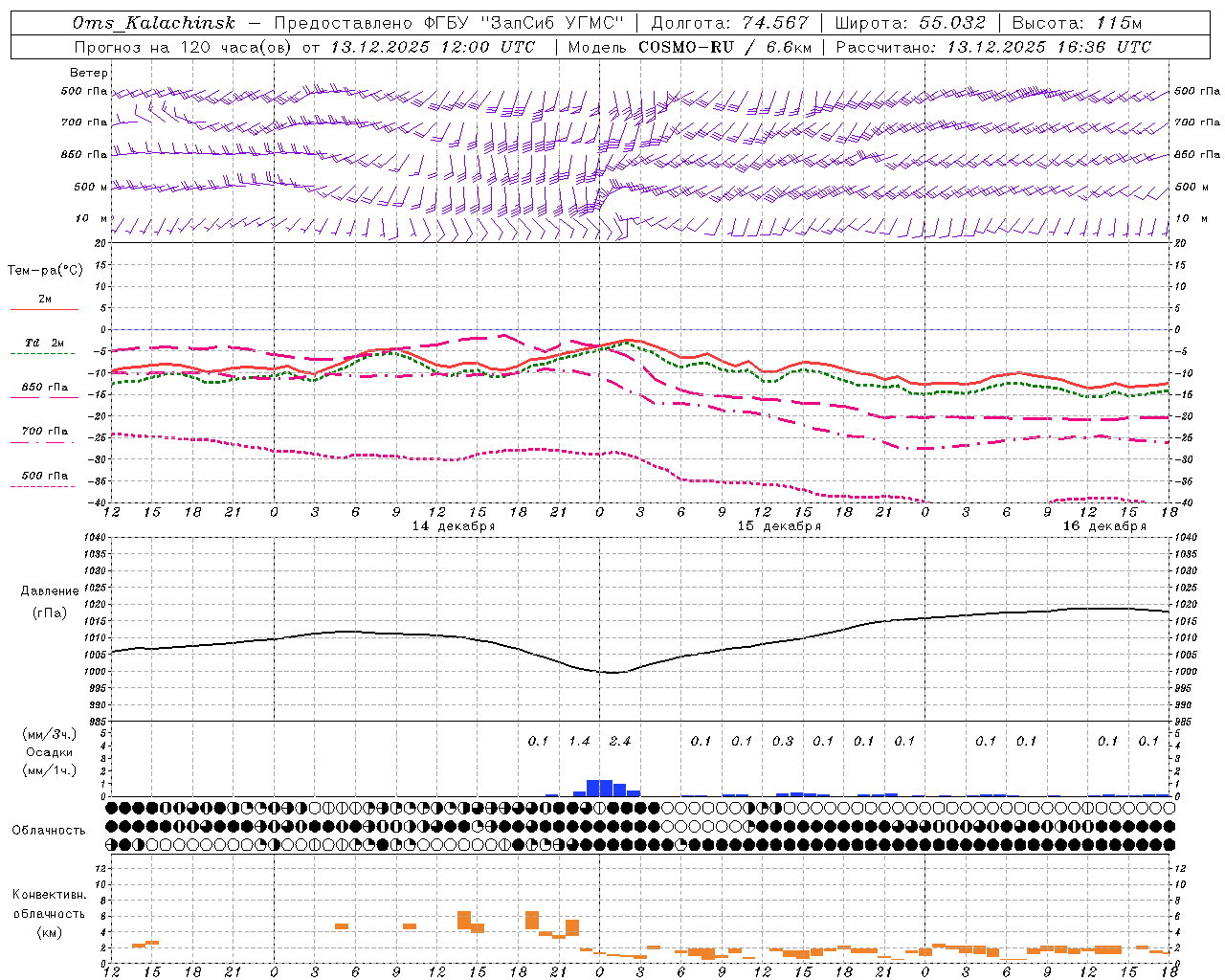Click the station name Oms_Kalachinsk
The width and height of the screenshot is (1225, 980).
154,23
